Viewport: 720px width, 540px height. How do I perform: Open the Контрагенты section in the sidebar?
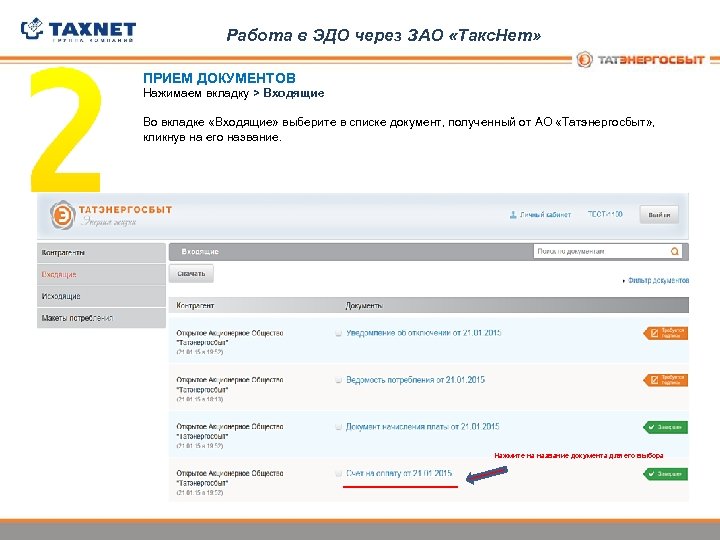coord(101,253)
